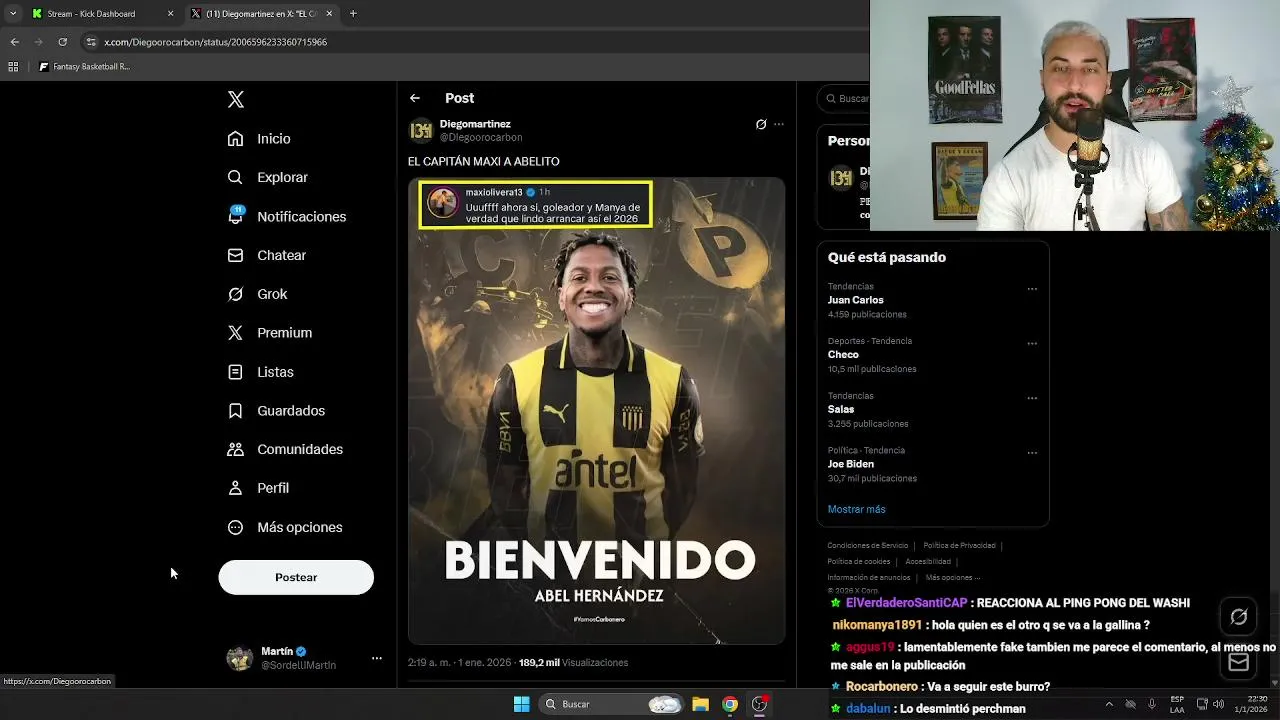This screenshot has height=720, width=1280.
Task: Click Diegomartinez profile avatar on post
Action: click(x=421, y=130)
